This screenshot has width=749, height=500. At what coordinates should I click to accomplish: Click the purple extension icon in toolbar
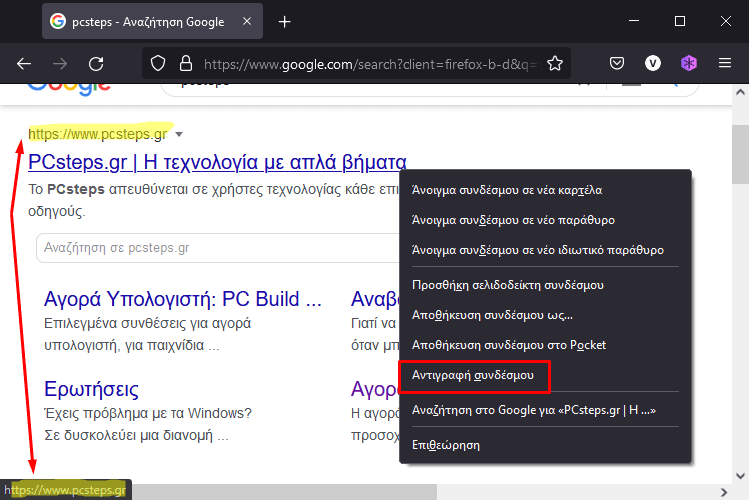(688, 63)
